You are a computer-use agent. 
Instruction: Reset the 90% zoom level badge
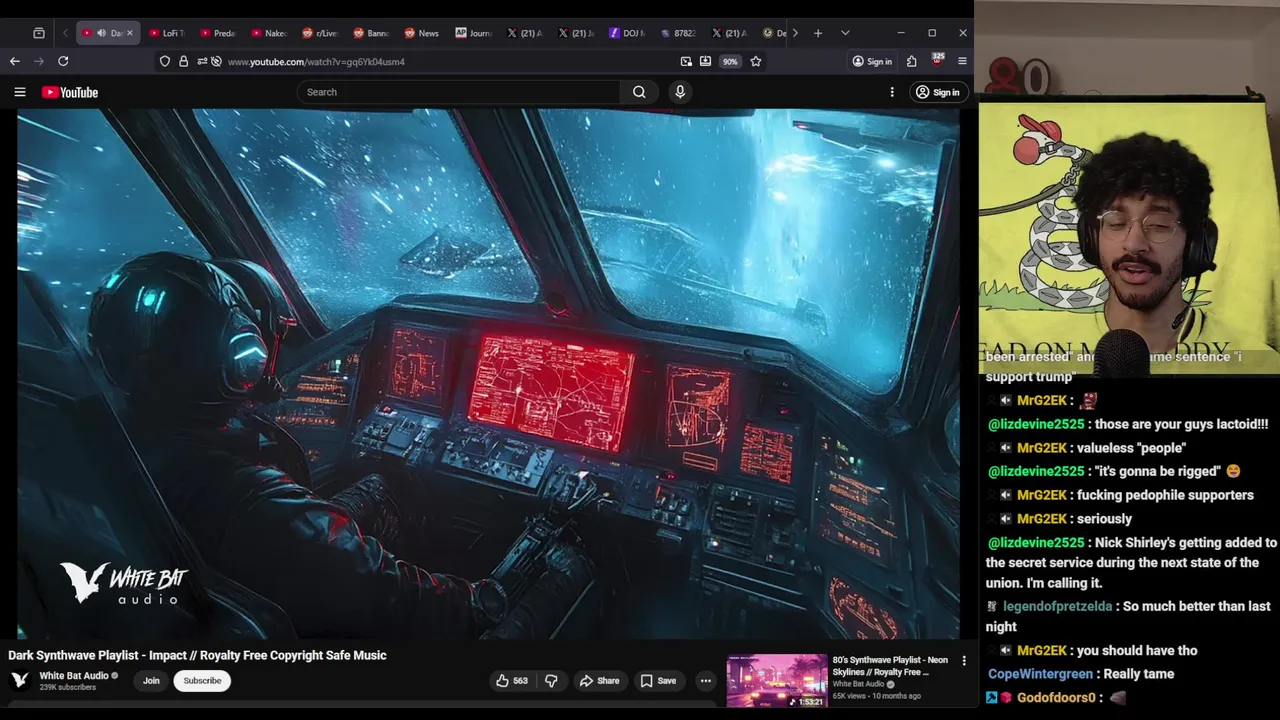731,61
